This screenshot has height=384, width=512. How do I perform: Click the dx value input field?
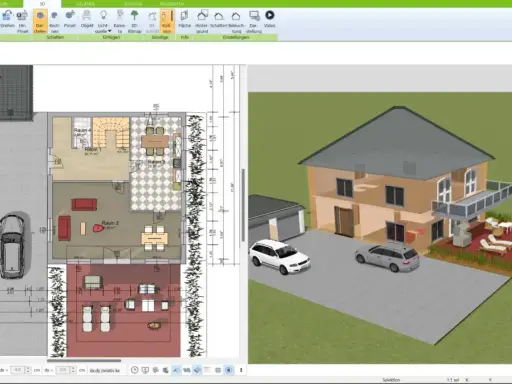click(x=18, y=370)
